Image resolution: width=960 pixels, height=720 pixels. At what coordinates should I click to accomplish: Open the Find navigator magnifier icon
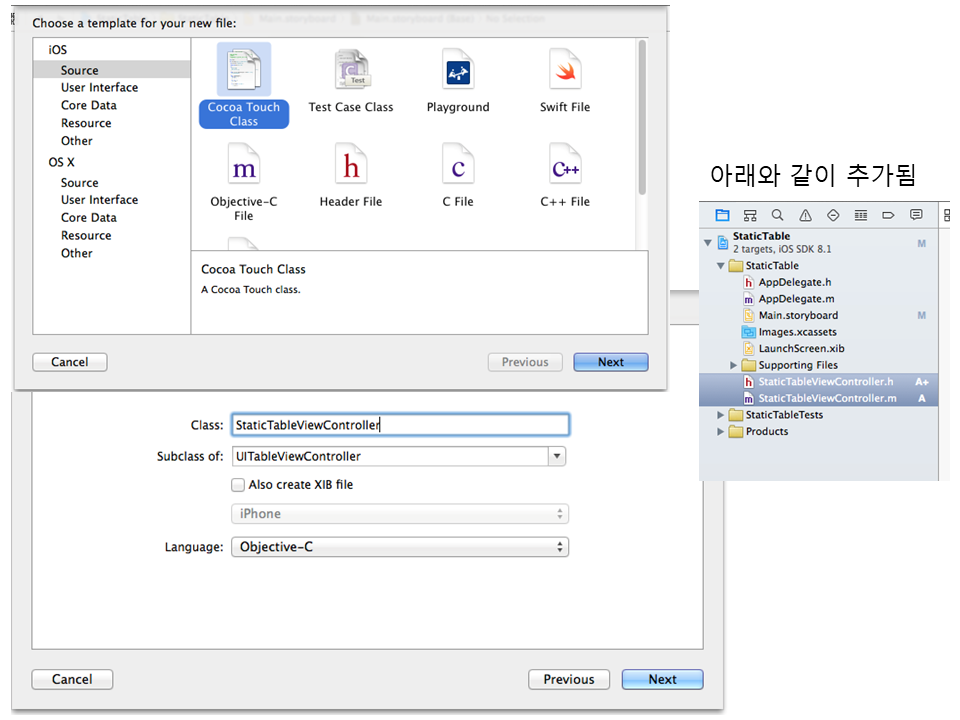click(777, 215)
